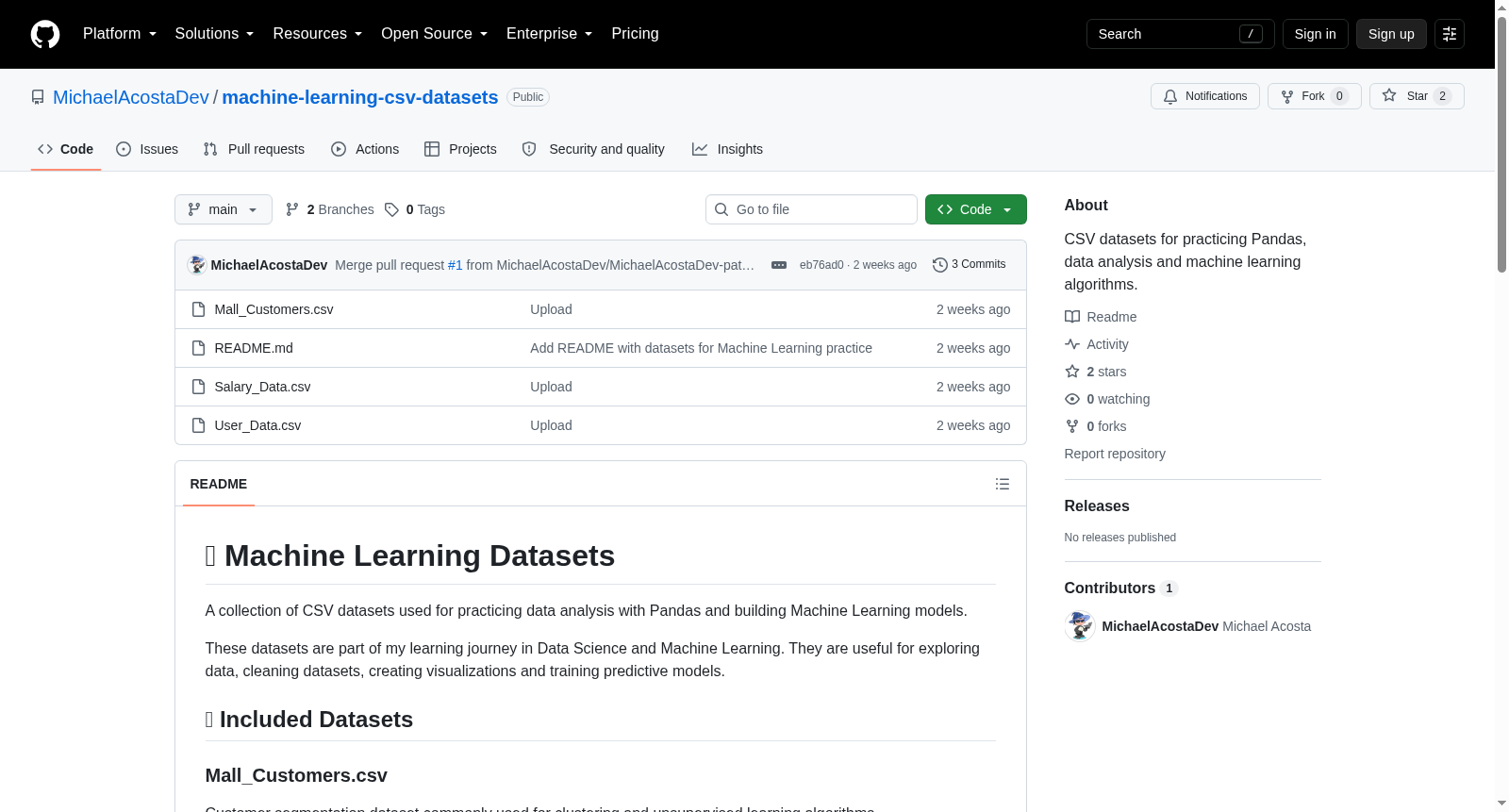Screen dimensions: 1509x812
Task: Switch to the Issues tab
Action: 147,149
